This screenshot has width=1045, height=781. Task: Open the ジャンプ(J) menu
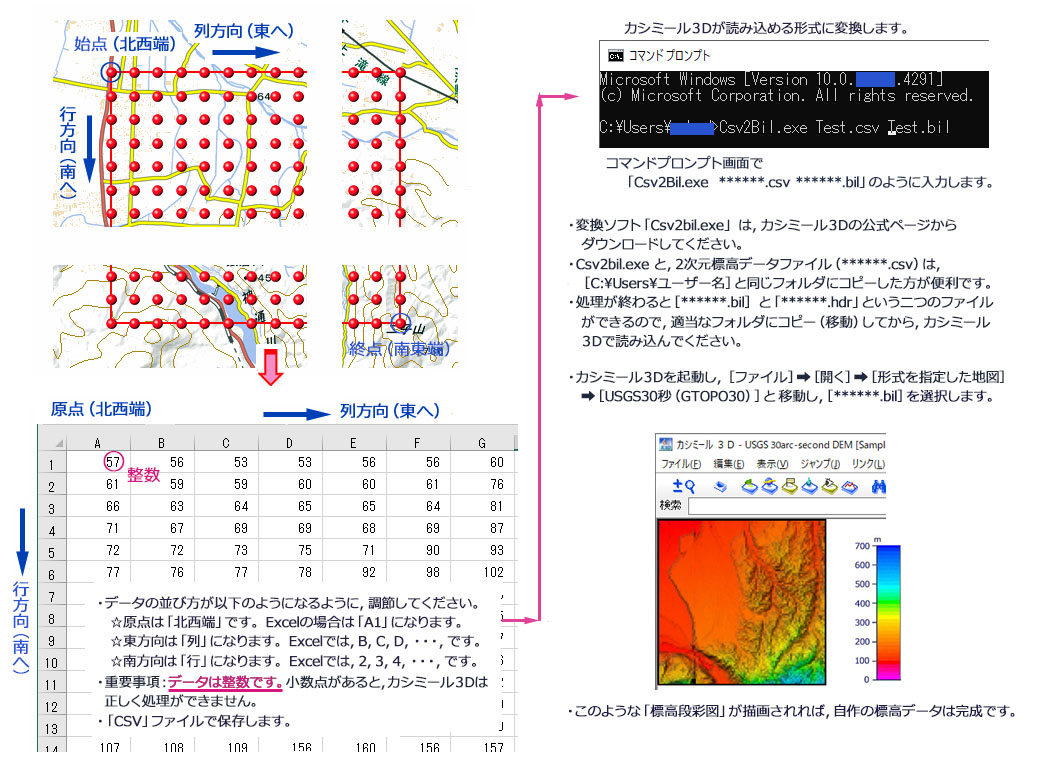coord(820,464)
